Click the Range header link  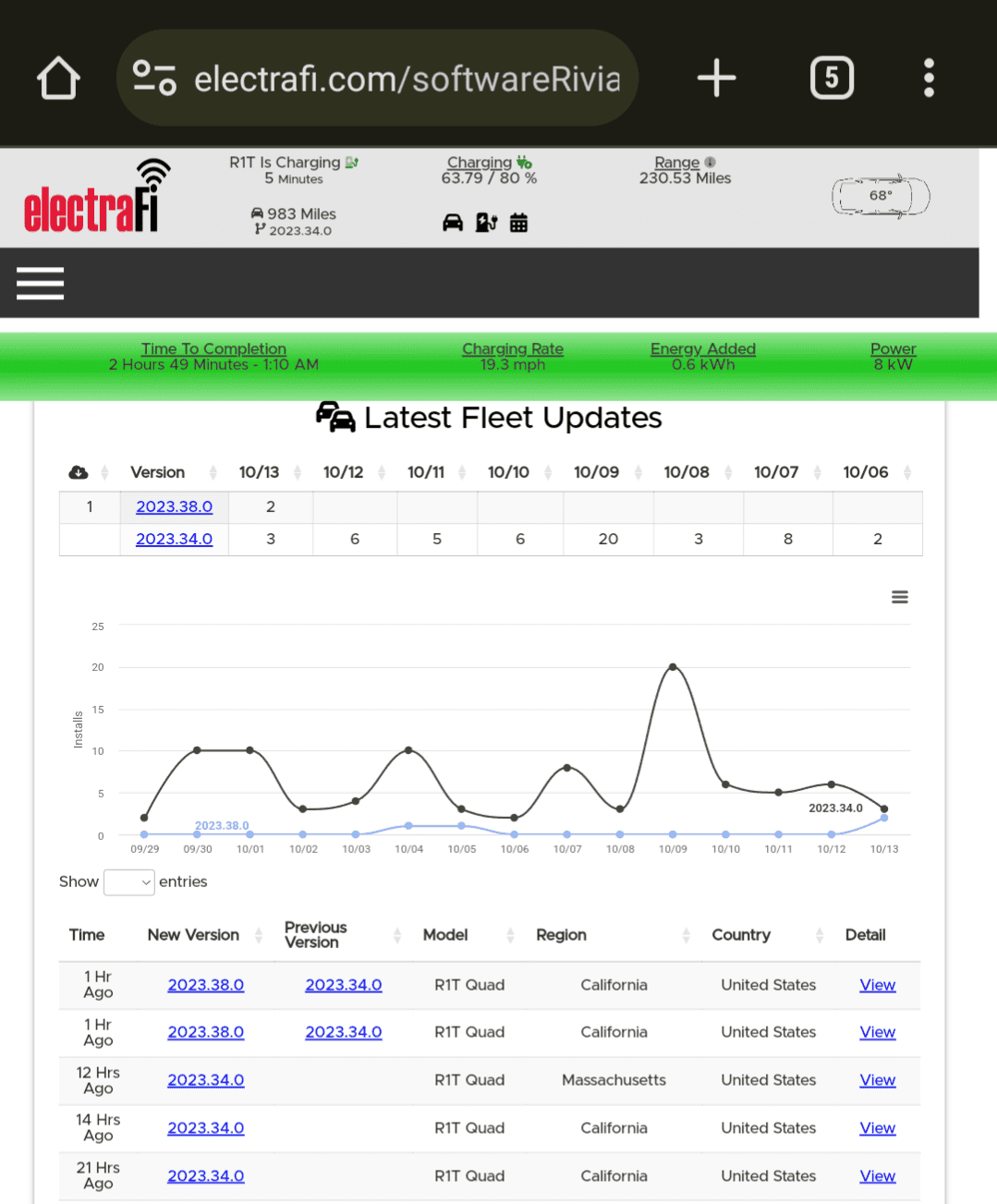tap(676, 163)
